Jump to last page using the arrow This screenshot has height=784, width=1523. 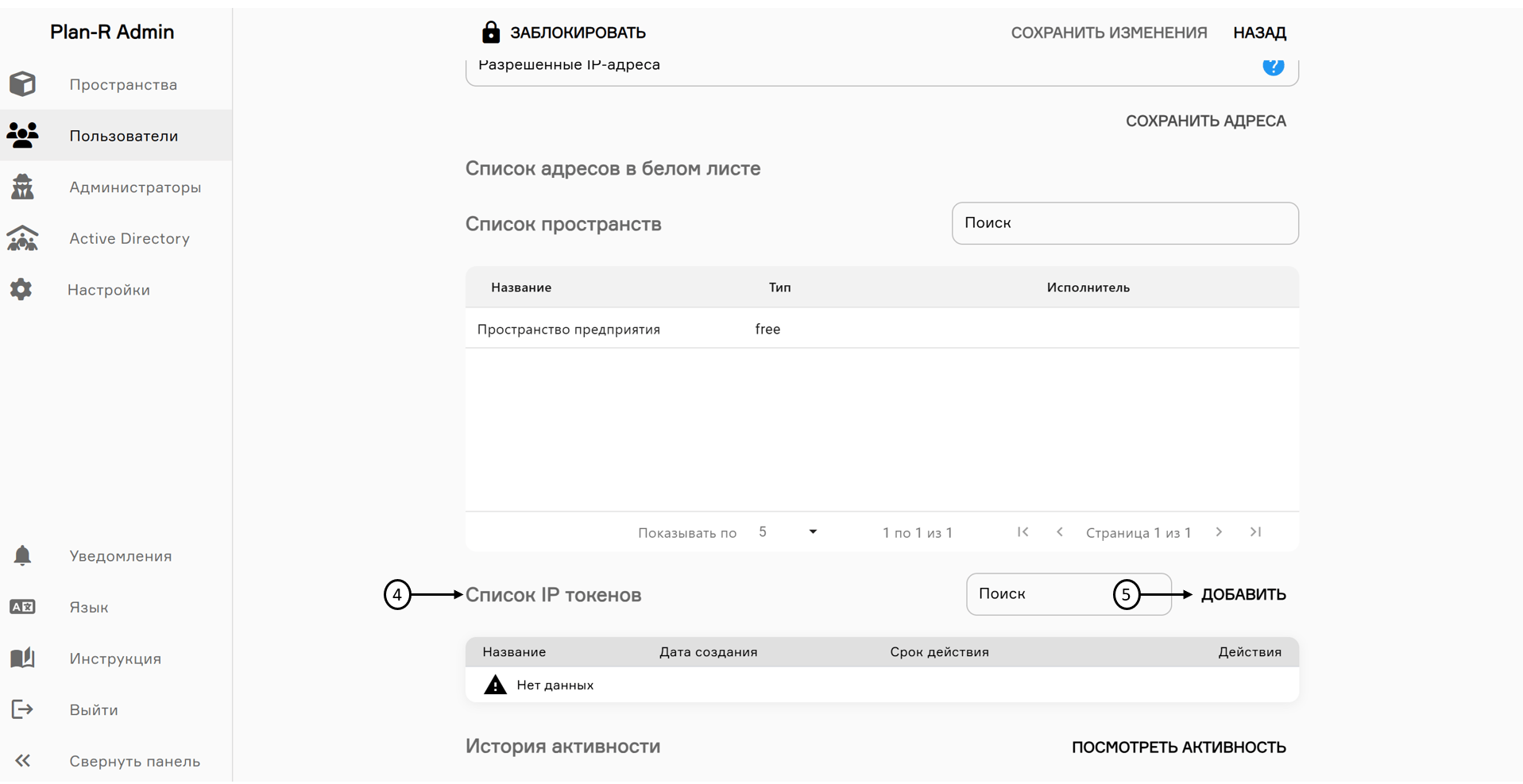1256,532
